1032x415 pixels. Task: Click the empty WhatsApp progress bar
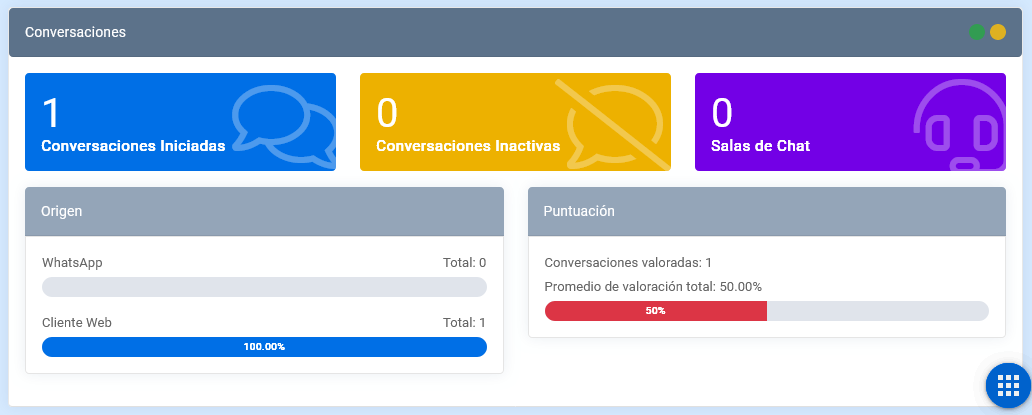(x=264, y=287)
